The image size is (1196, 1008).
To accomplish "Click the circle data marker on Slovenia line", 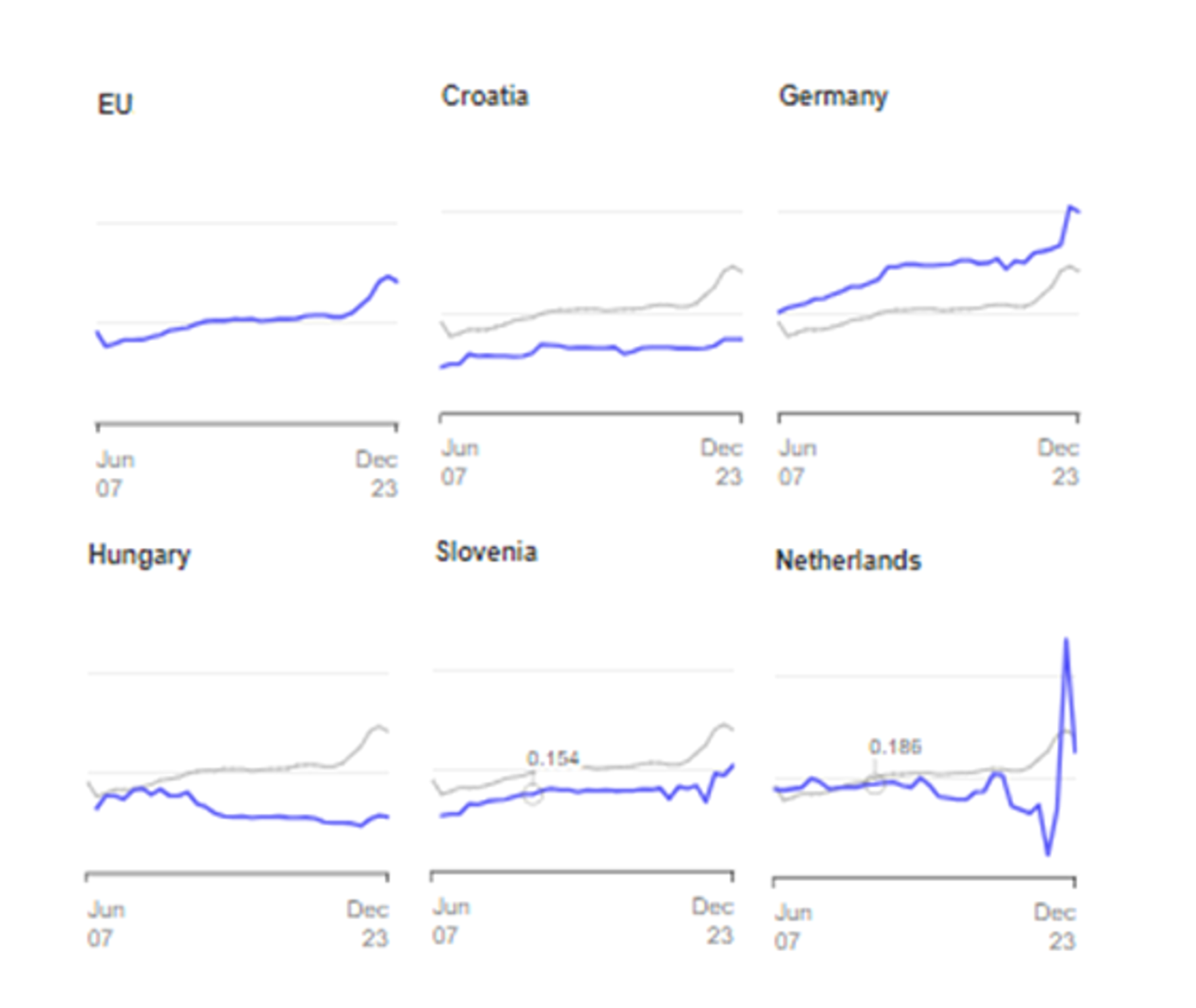I will [x=533, y=794].
